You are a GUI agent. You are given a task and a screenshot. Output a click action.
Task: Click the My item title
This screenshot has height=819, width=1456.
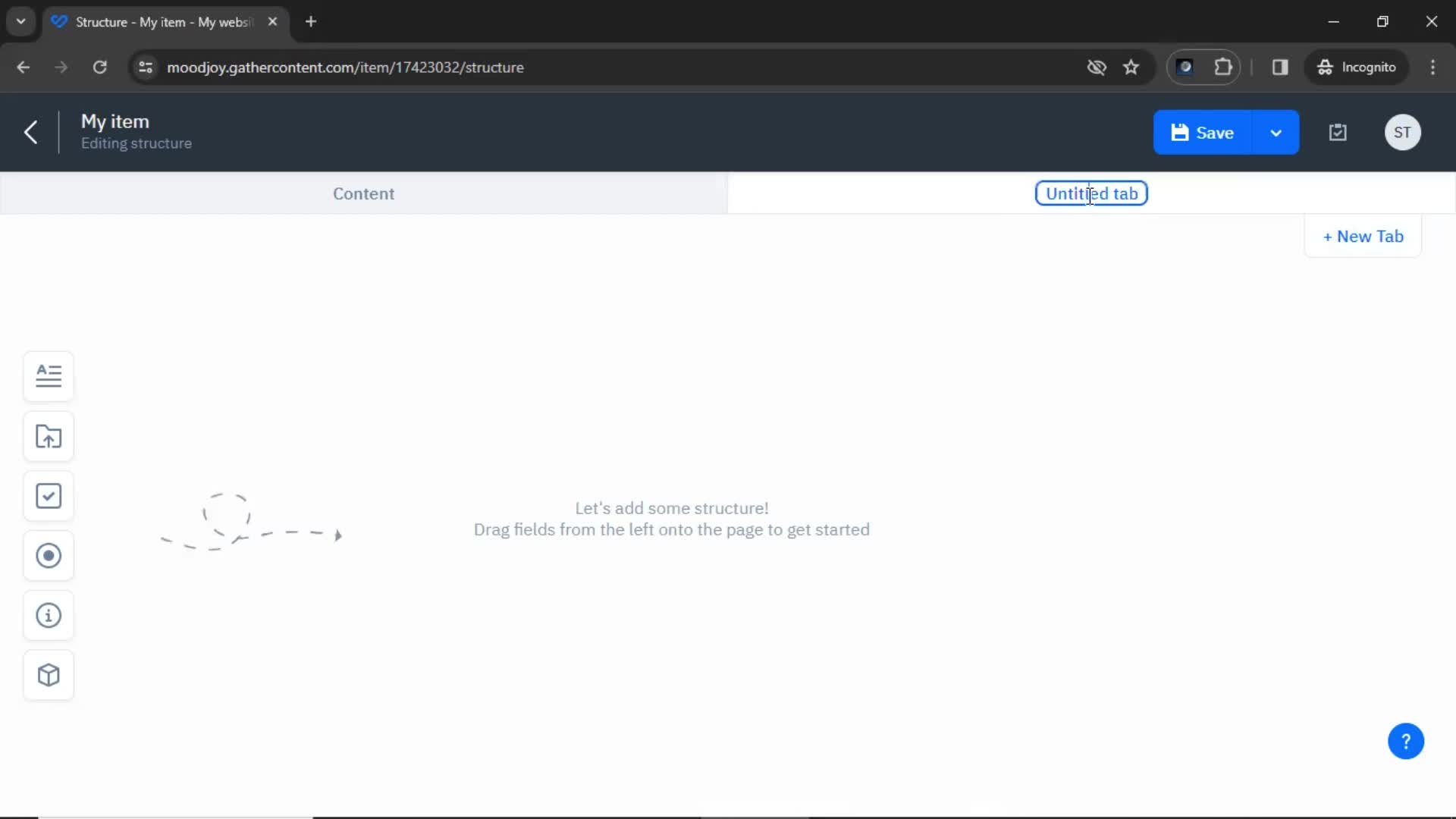click(x=115, y=121)
